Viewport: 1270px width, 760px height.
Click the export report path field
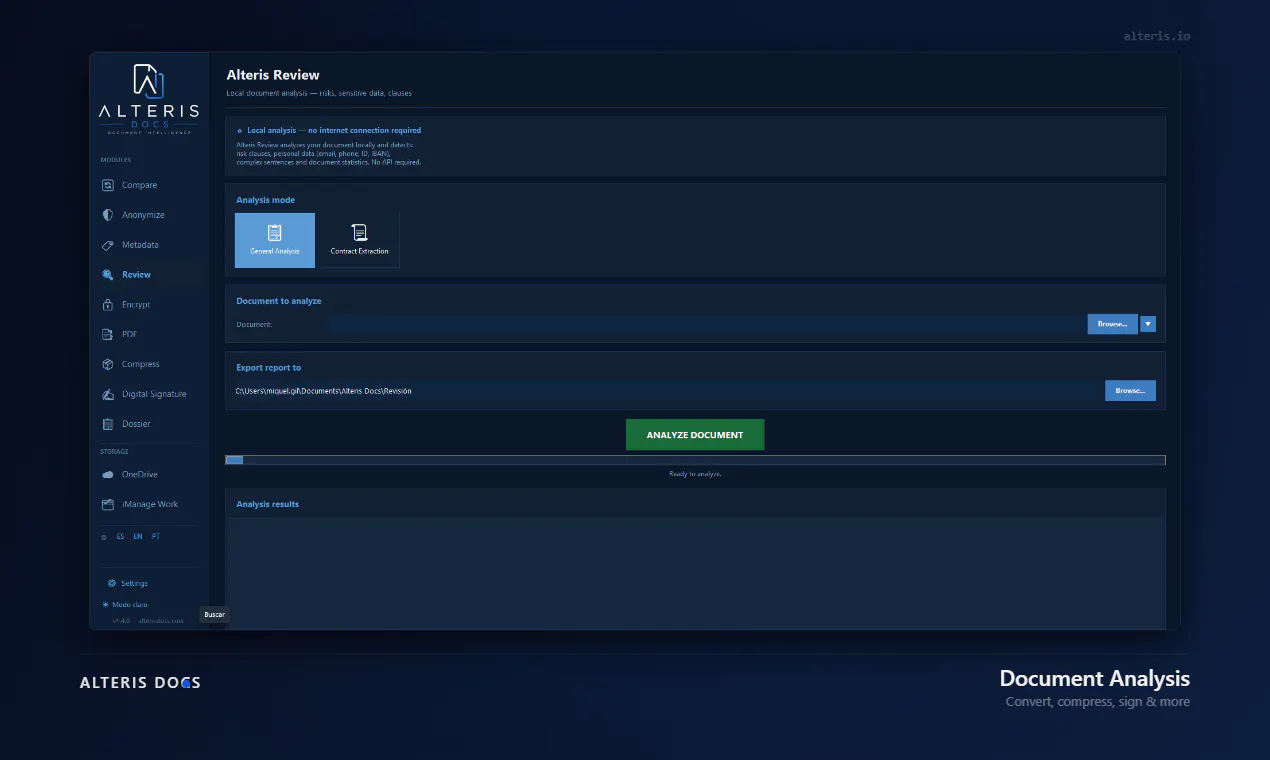(665, 391)
